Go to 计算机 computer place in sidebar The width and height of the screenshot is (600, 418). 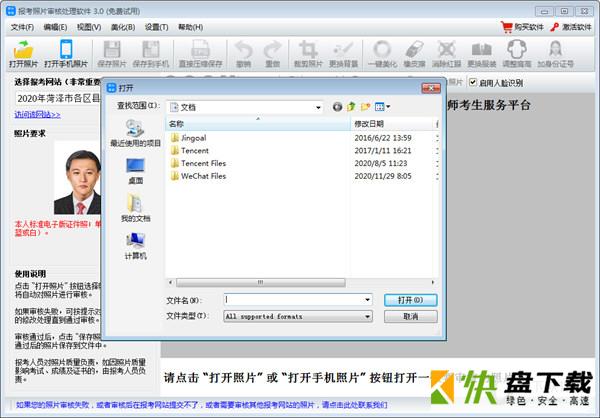(x=135, y=246)
